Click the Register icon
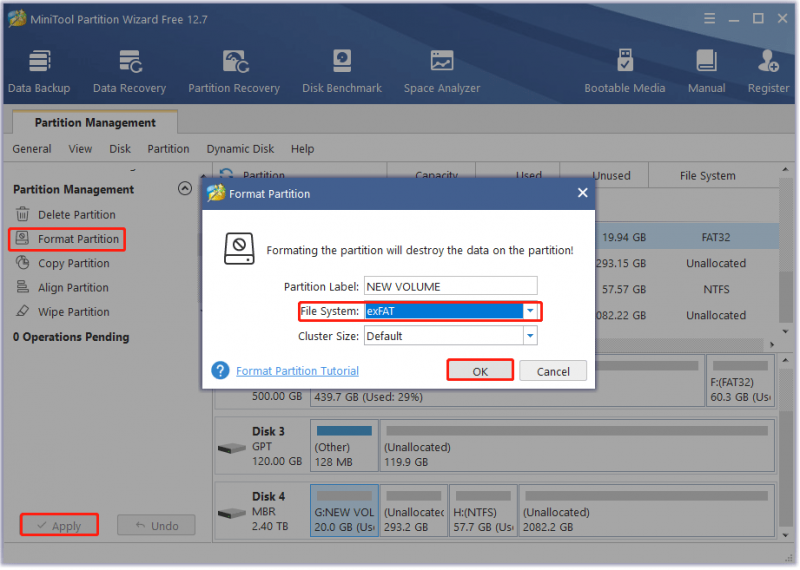 (x=768, y=71)
